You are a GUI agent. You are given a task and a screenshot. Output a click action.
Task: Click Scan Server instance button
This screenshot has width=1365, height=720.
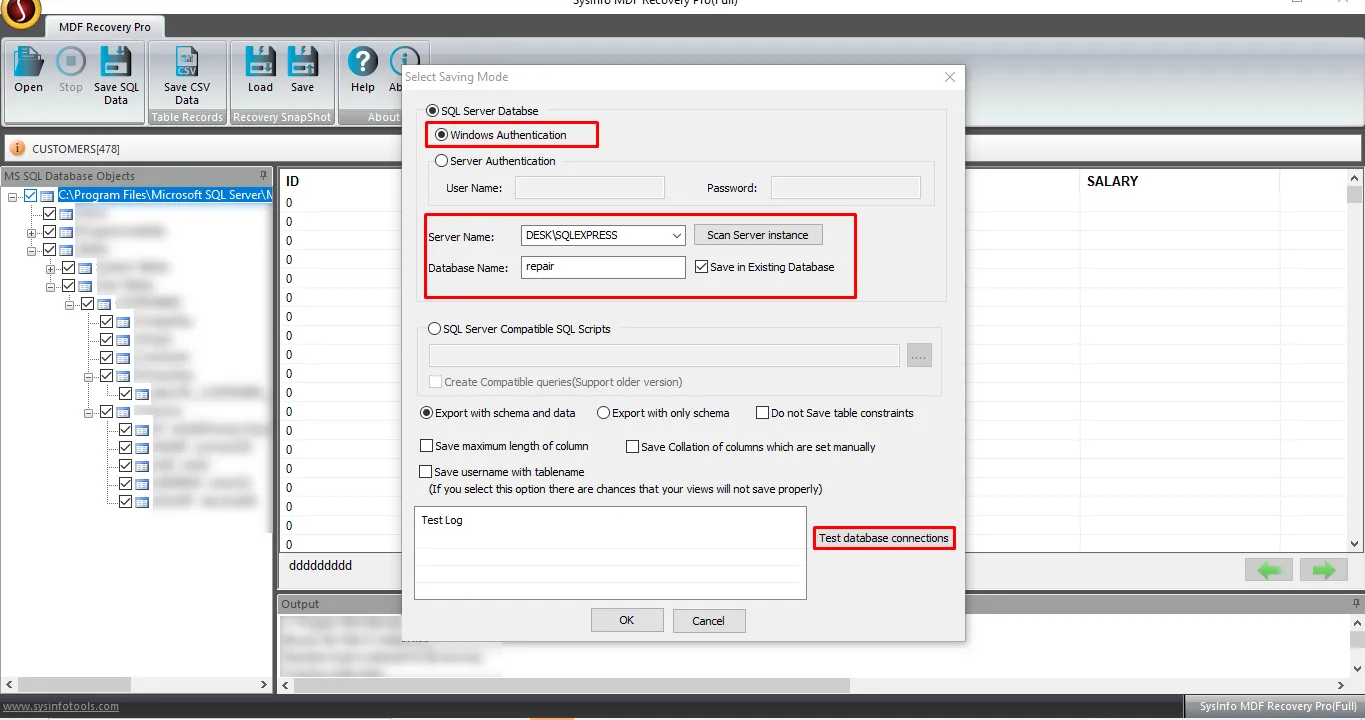click(758, 235)
